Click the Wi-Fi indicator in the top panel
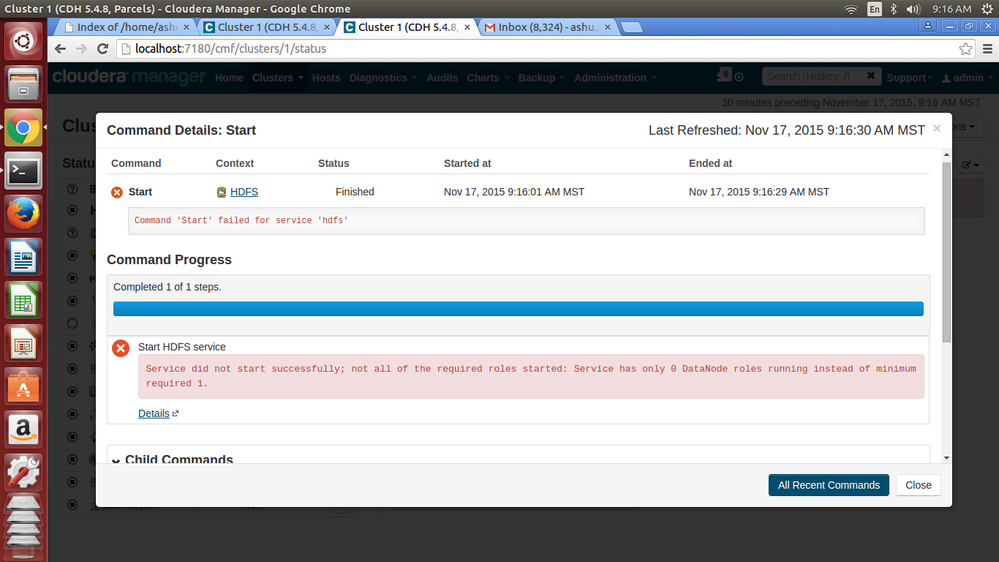 851,9
